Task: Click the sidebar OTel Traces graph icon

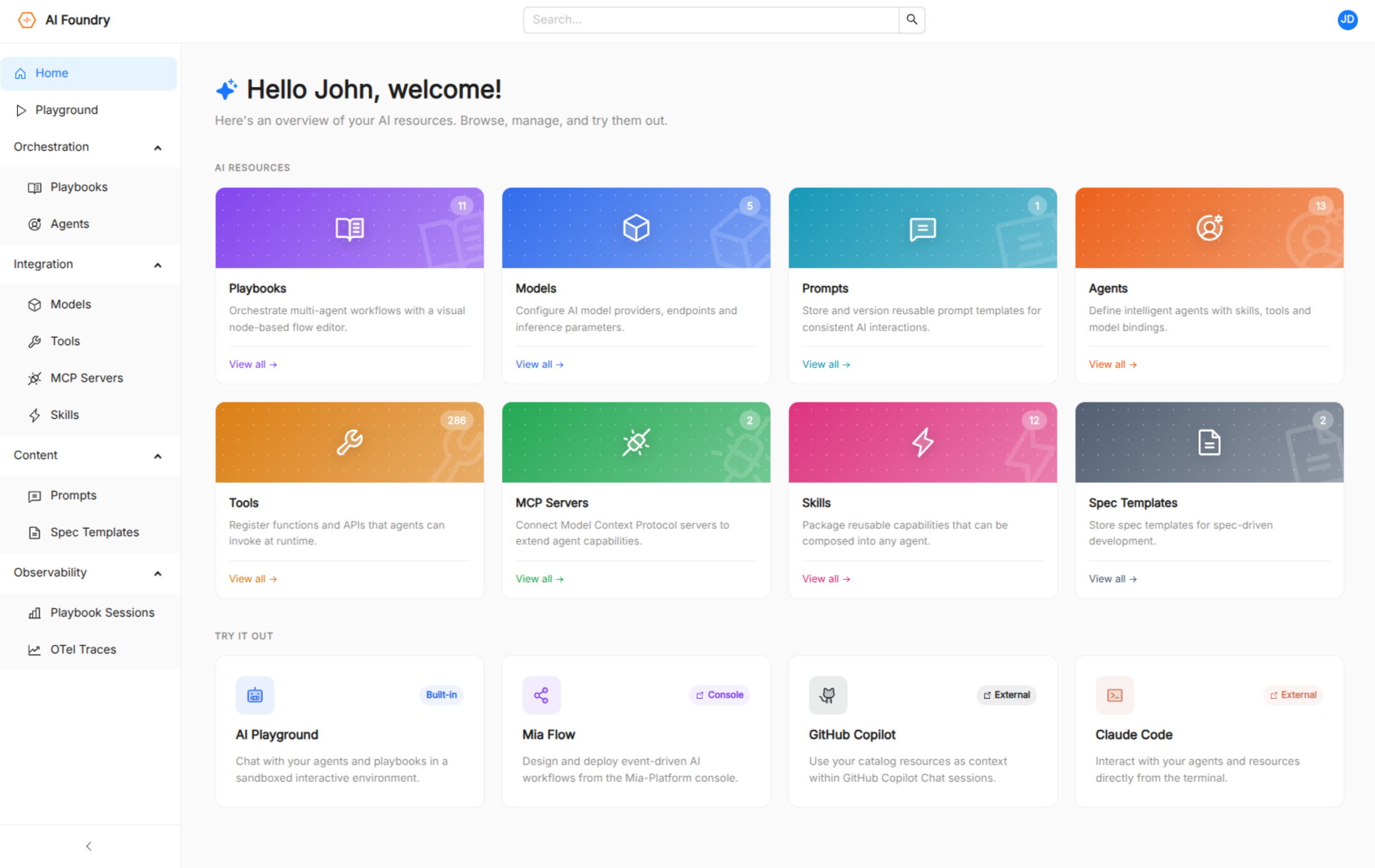Action: (x=35, y=650)
